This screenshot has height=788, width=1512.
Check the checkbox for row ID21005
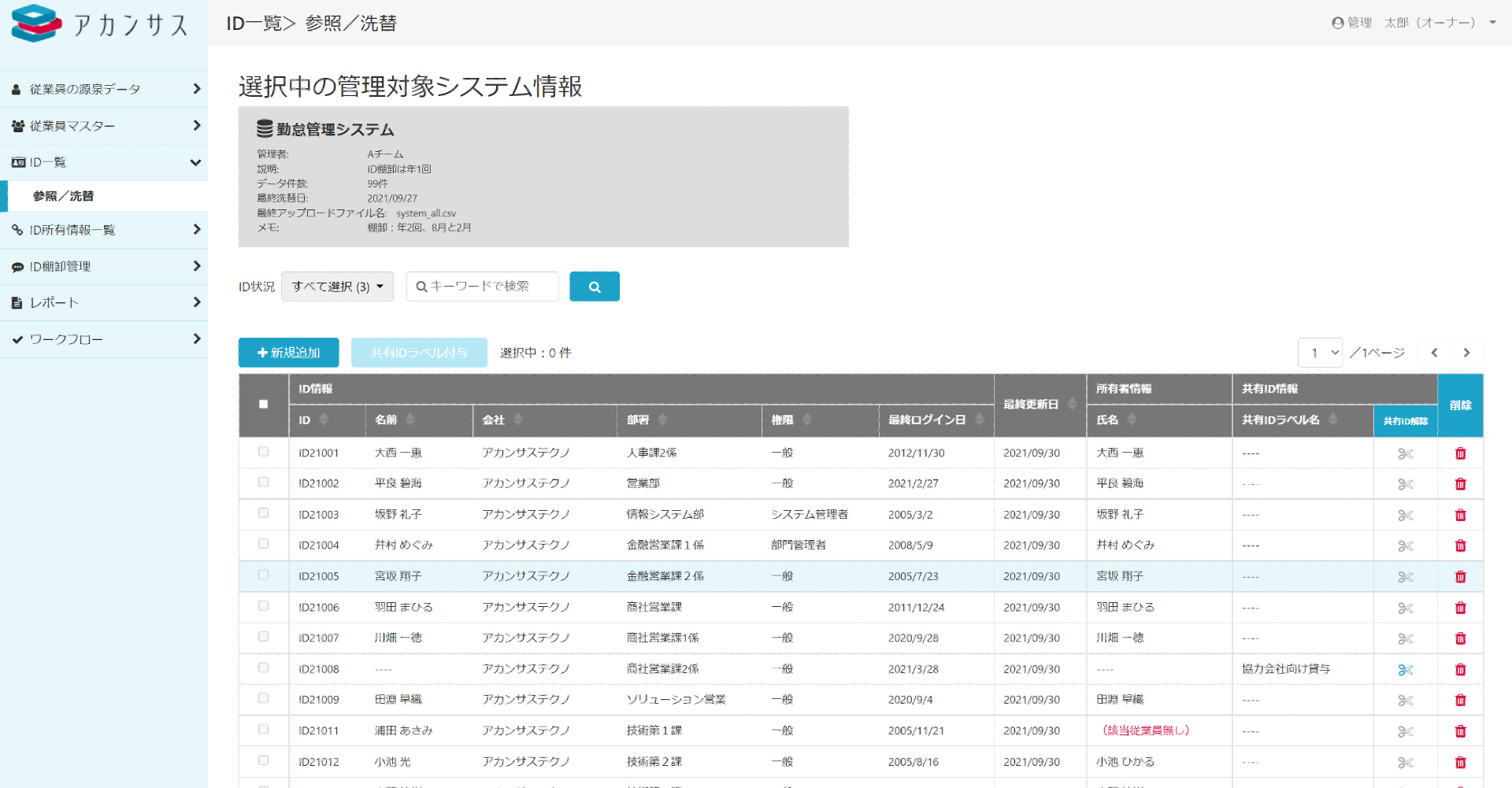coord(263,575)
